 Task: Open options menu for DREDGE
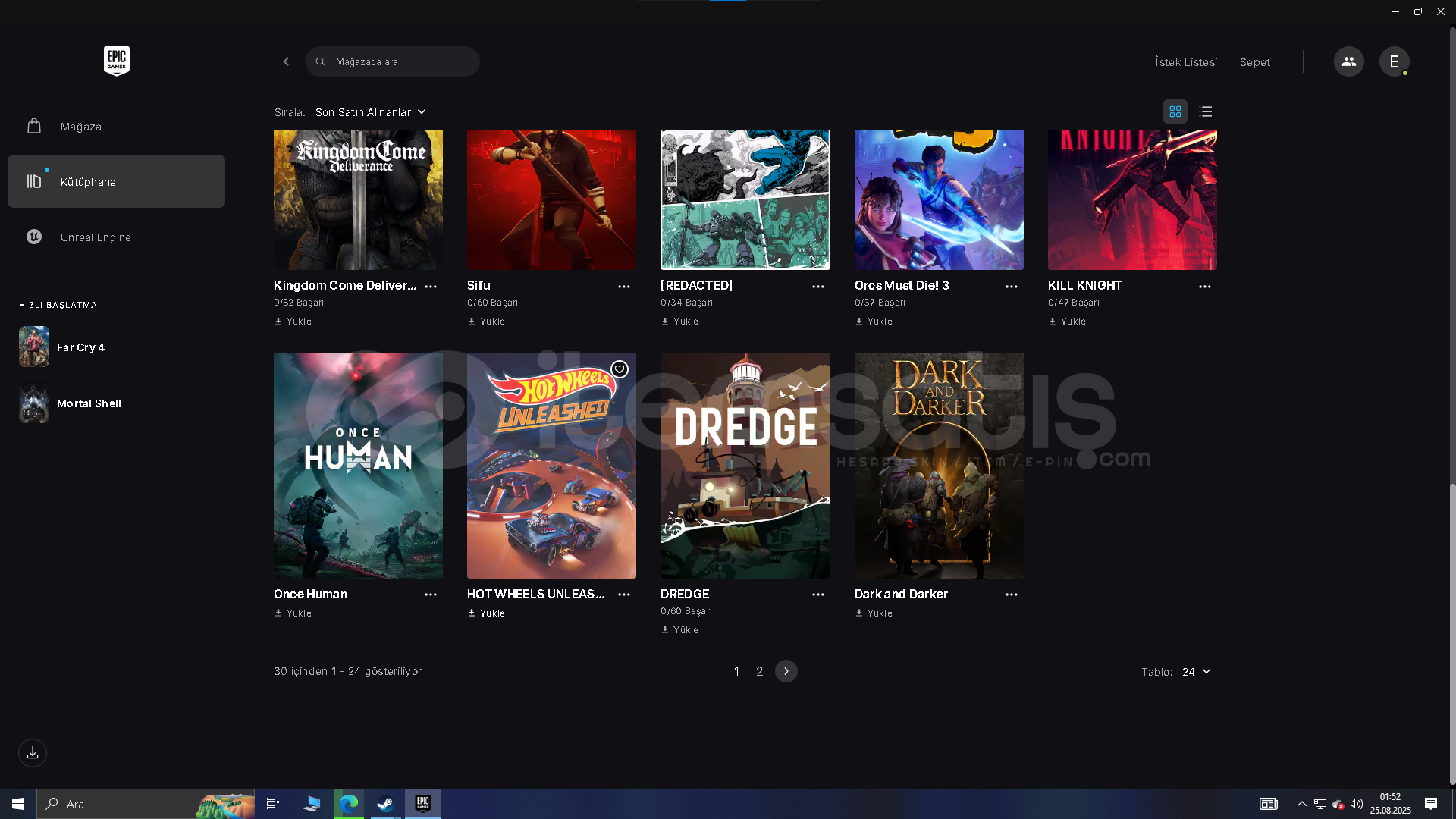click(818, 595)
